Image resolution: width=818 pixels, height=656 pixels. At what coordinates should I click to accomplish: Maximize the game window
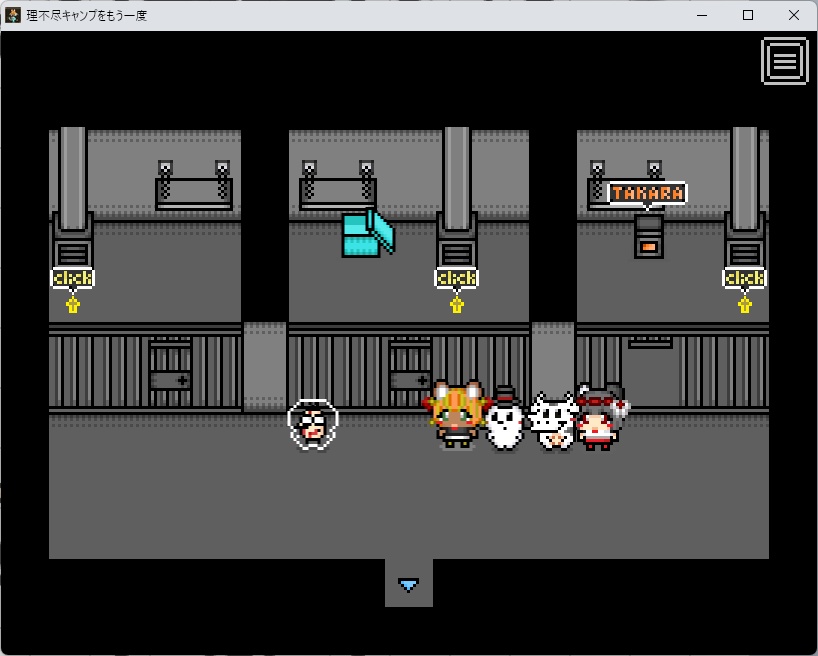tap(748, 15)
